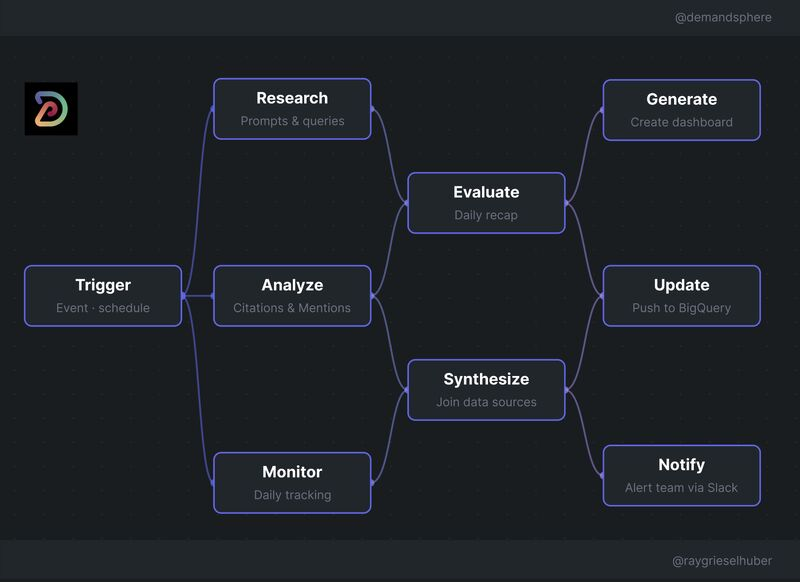Select the Research node
This screenshot has width=800, height=582.
[x=292, y=108]
